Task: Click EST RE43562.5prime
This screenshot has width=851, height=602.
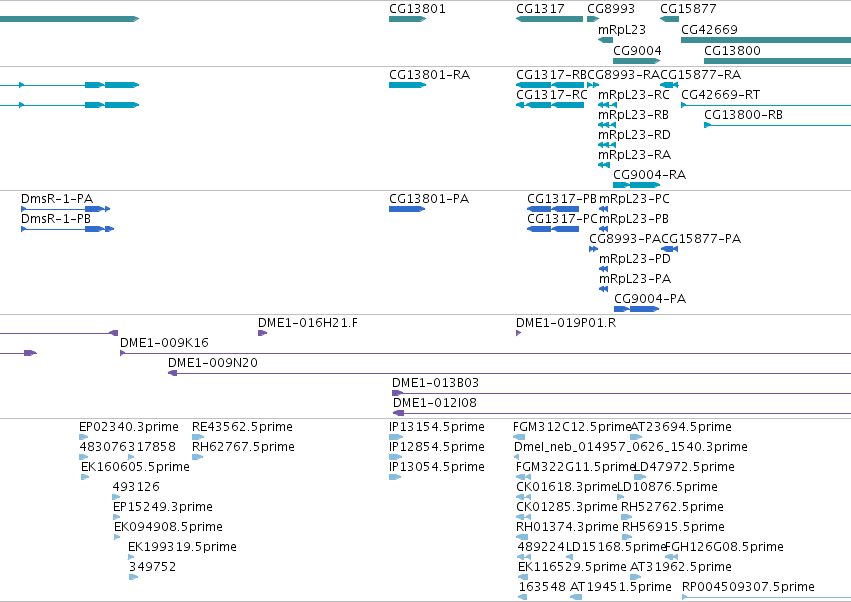Action: click(x=198, y=437)
